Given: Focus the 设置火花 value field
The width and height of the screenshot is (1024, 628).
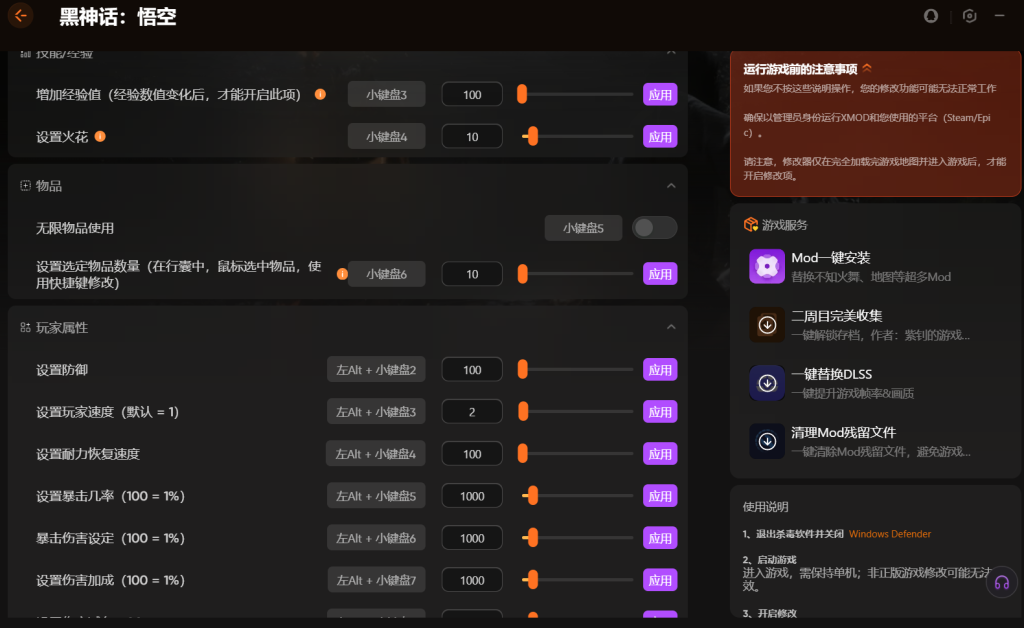Looking at the screenshot, I should tap(472, 137).
